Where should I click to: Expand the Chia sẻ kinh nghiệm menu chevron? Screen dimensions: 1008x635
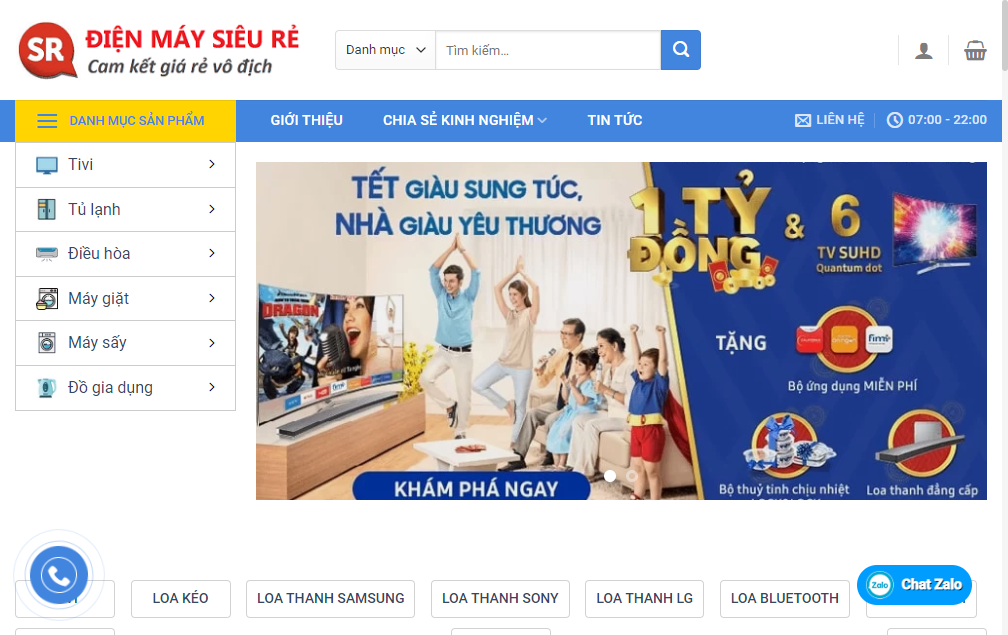(542, 120)
